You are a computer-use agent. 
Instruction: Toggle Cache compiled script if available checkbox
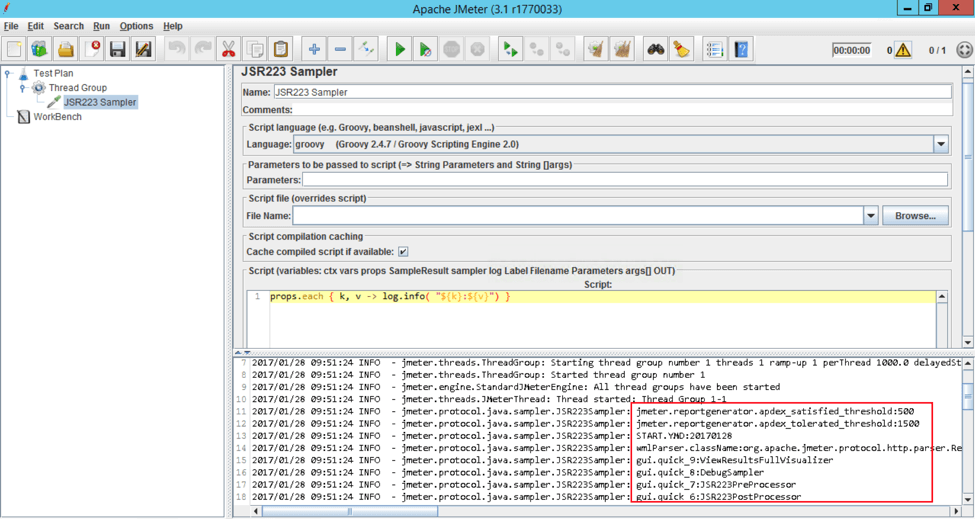pyautogui.click(x=403, y=252)
